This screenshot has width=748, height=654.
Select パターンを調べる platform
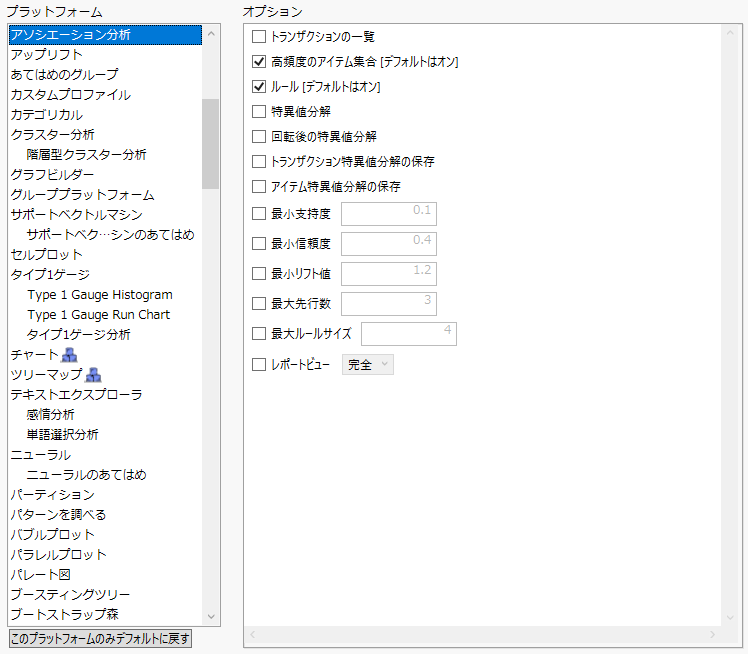point(105,515)
